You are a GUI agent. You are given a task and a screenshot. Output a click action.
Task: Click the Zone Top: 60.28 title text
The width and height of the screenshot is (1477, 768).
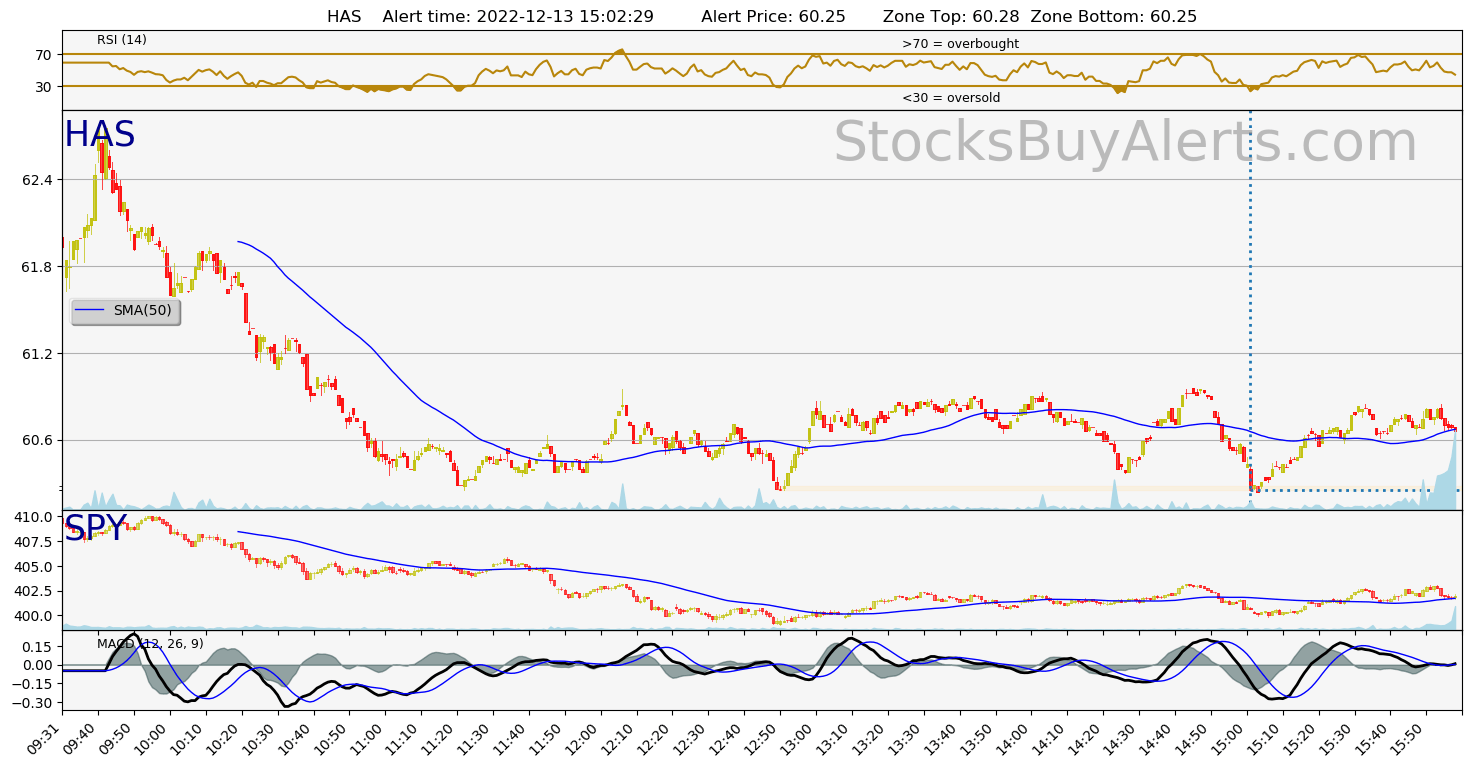pos(951,16)
